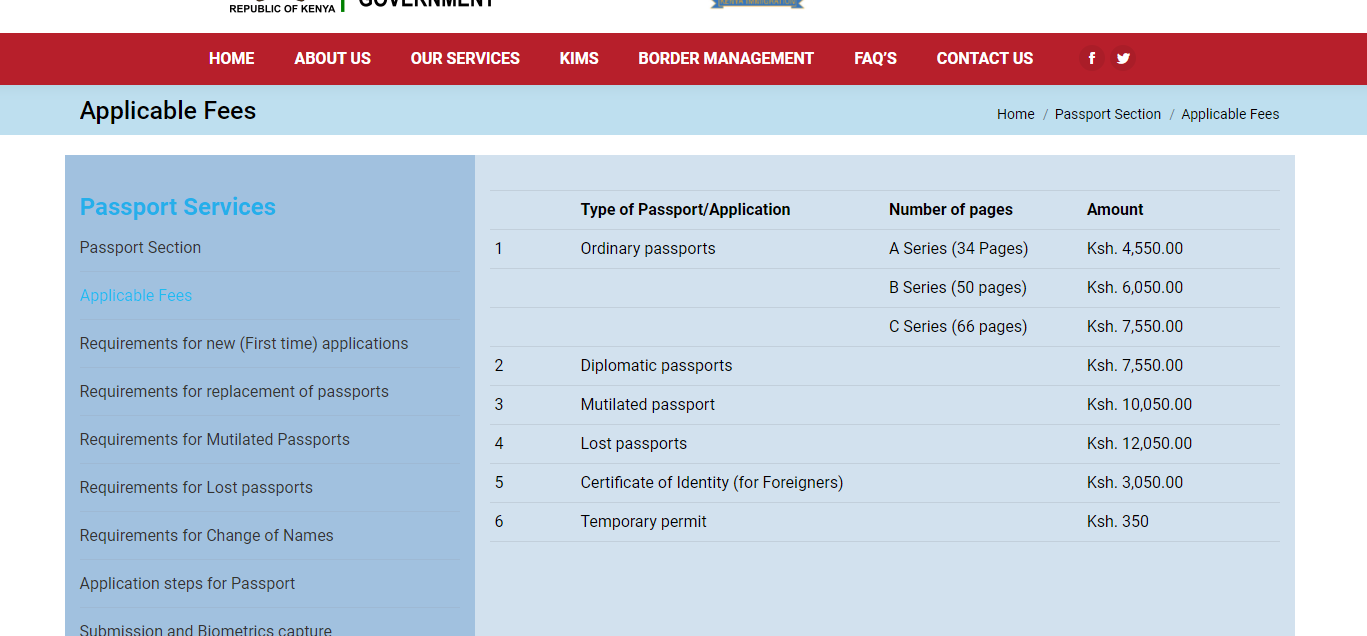Click the Passport Services sidebar heading

tap(178, 207)
